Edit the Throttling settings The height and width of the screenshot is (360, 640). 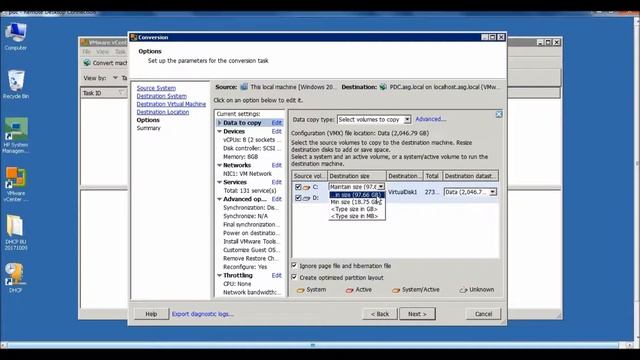pos(276,276)
